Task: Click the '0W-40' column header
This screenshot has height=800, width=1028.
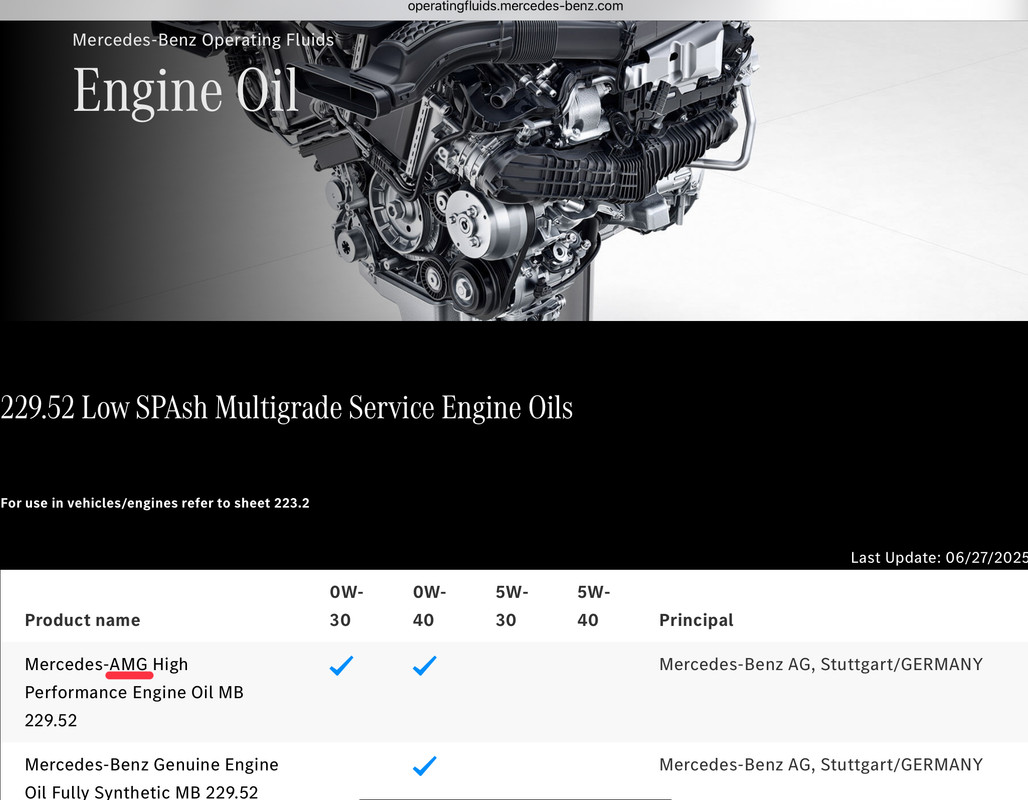Action: pos(429,606)
